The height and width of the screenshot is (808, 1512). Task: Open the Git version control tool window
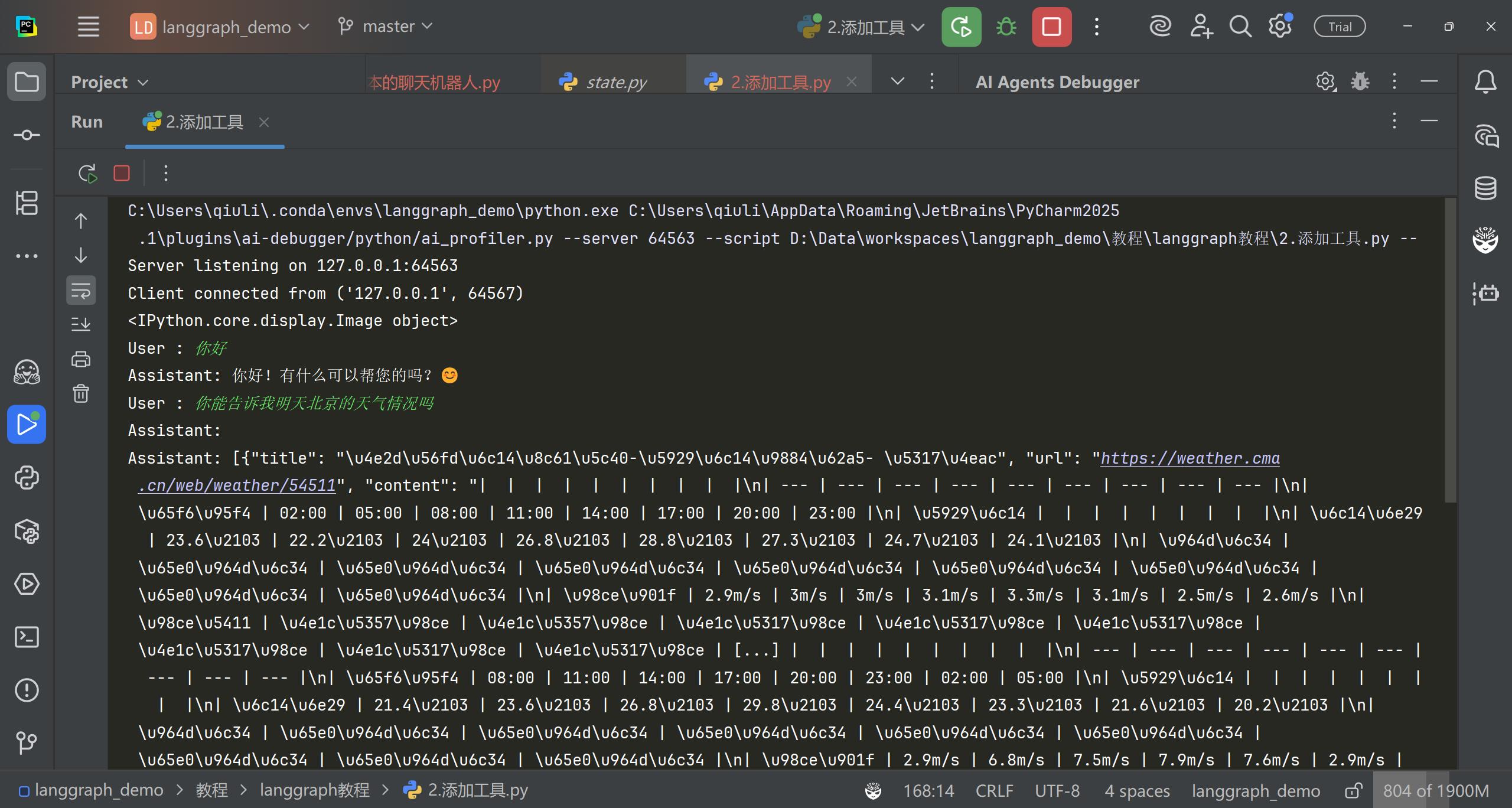[x=27, y=742]
